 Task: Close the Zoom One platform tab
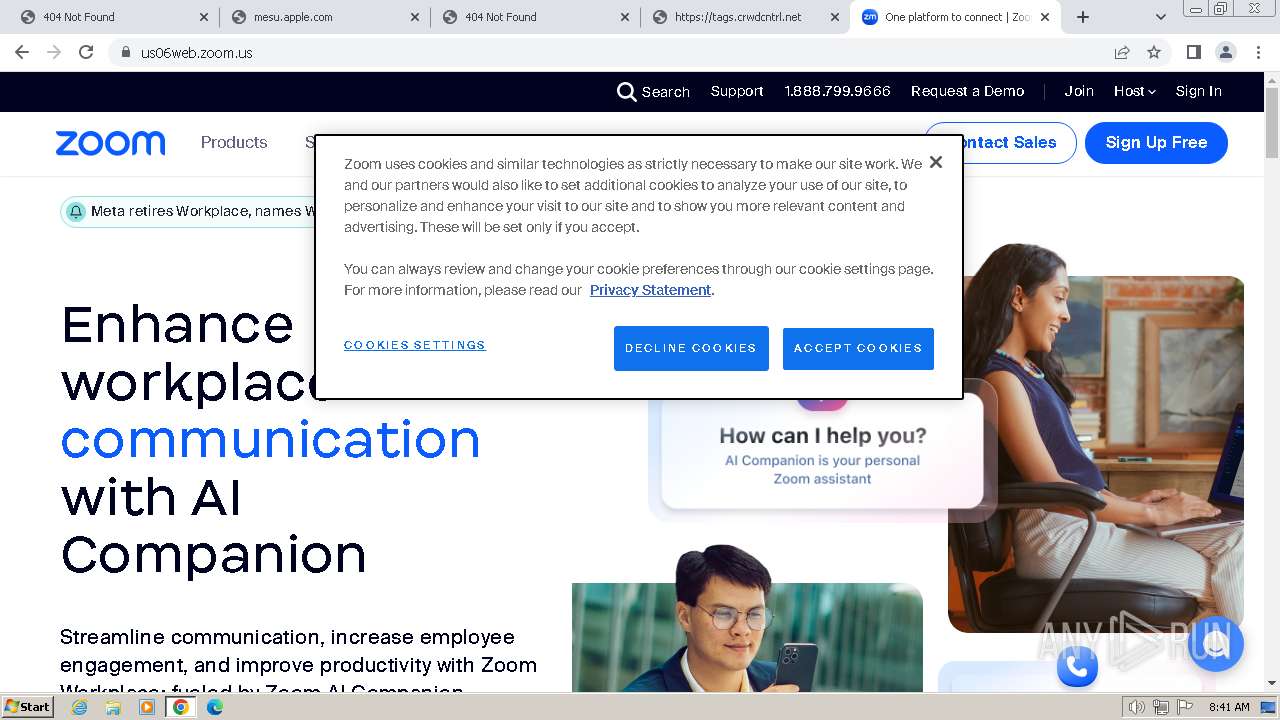[x=1045, y=17]
